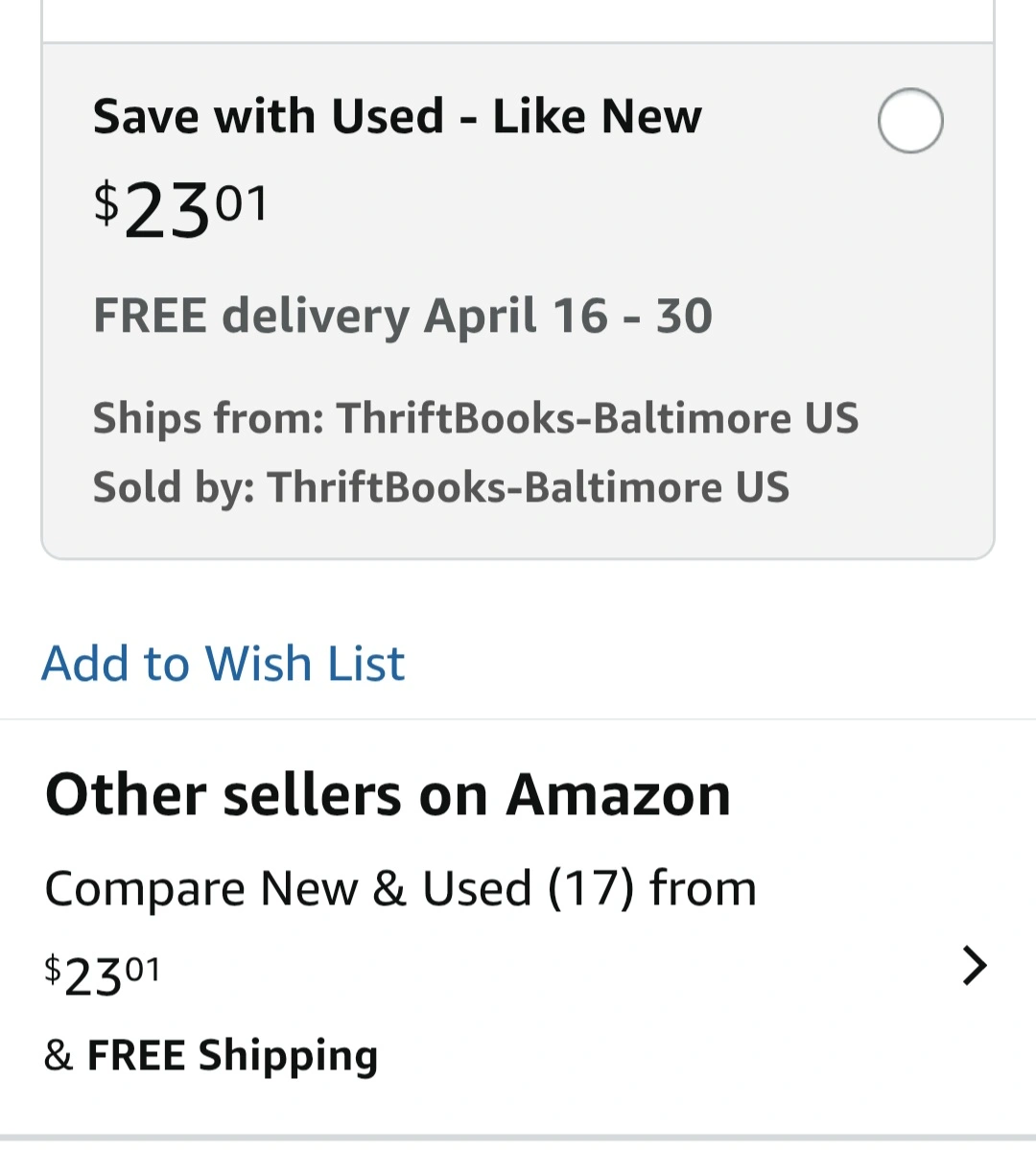Tap the dollar sign of the used price
This screenshot has width=1036, height=1150.
pos(106,203)
